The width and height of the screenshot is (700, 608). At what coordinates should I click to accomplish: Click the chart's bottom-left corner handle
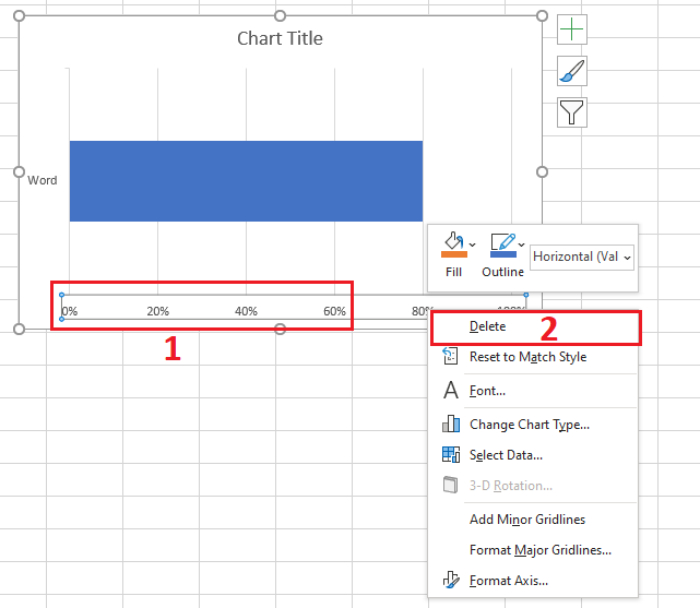[19, 329]
